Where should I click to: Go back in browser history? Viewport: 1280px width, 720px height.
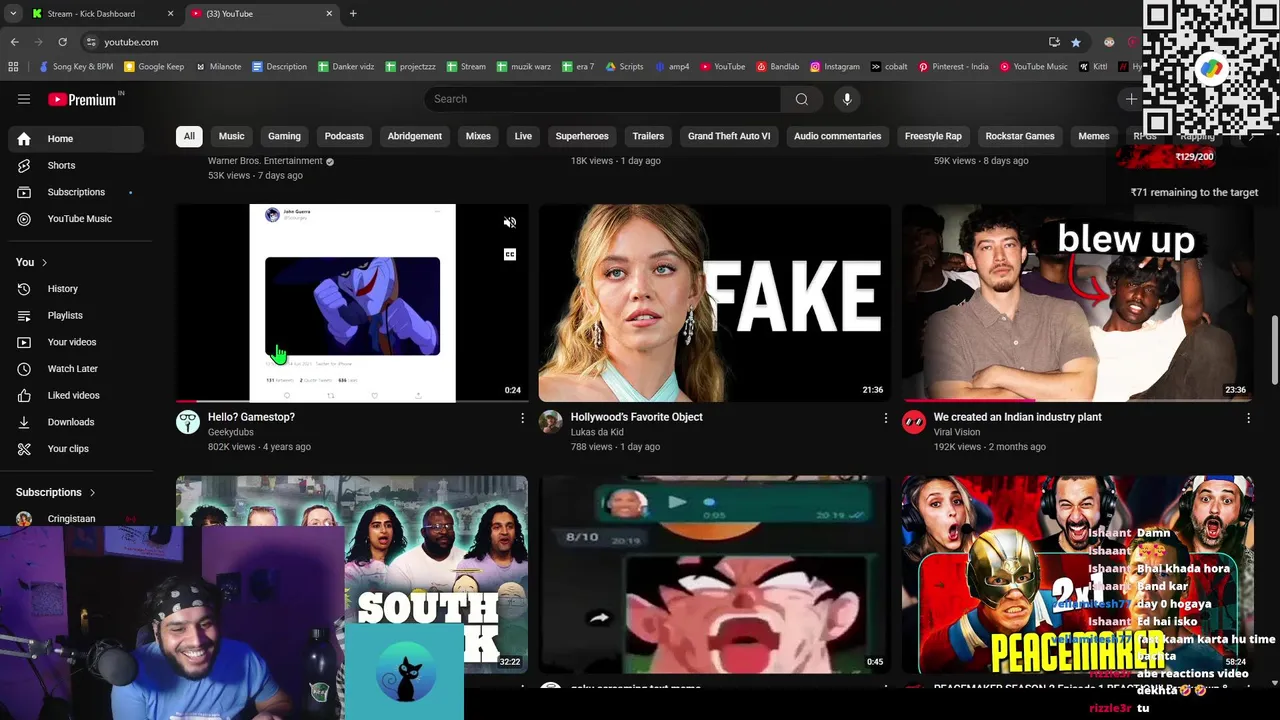(14, 42)
